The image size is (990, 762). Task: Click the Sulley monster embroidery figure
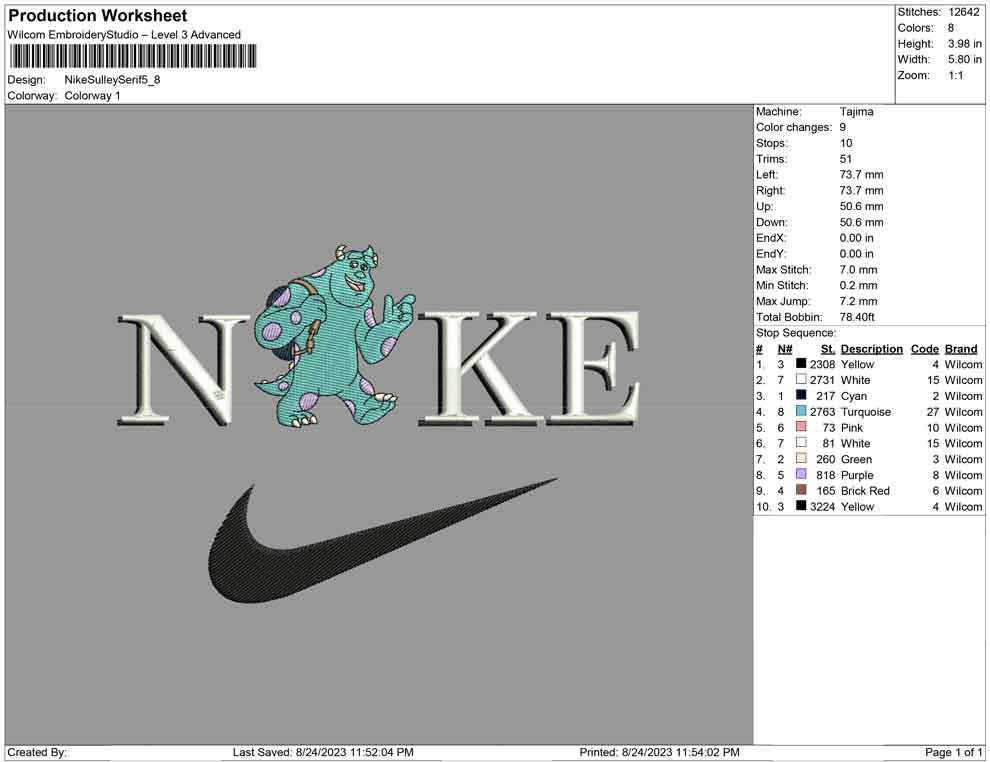pos(333,336)
